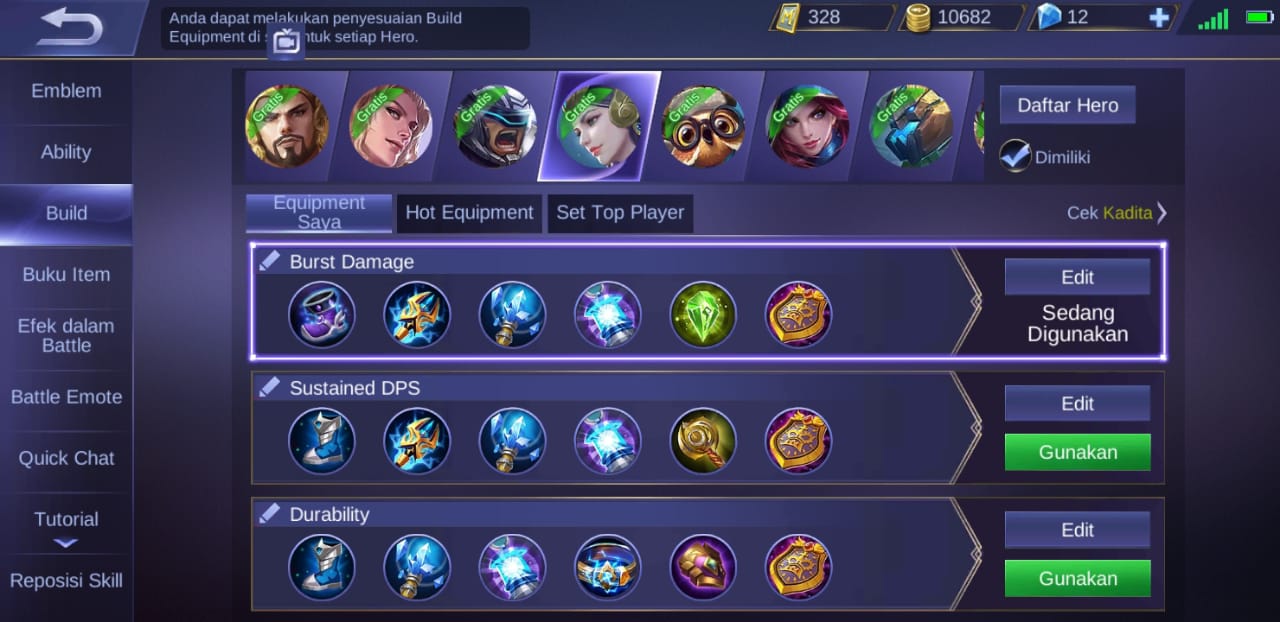Select the owl hero portrait with goggles
The height and width of the screenshot is (622, 1280).
pos(703,126)
